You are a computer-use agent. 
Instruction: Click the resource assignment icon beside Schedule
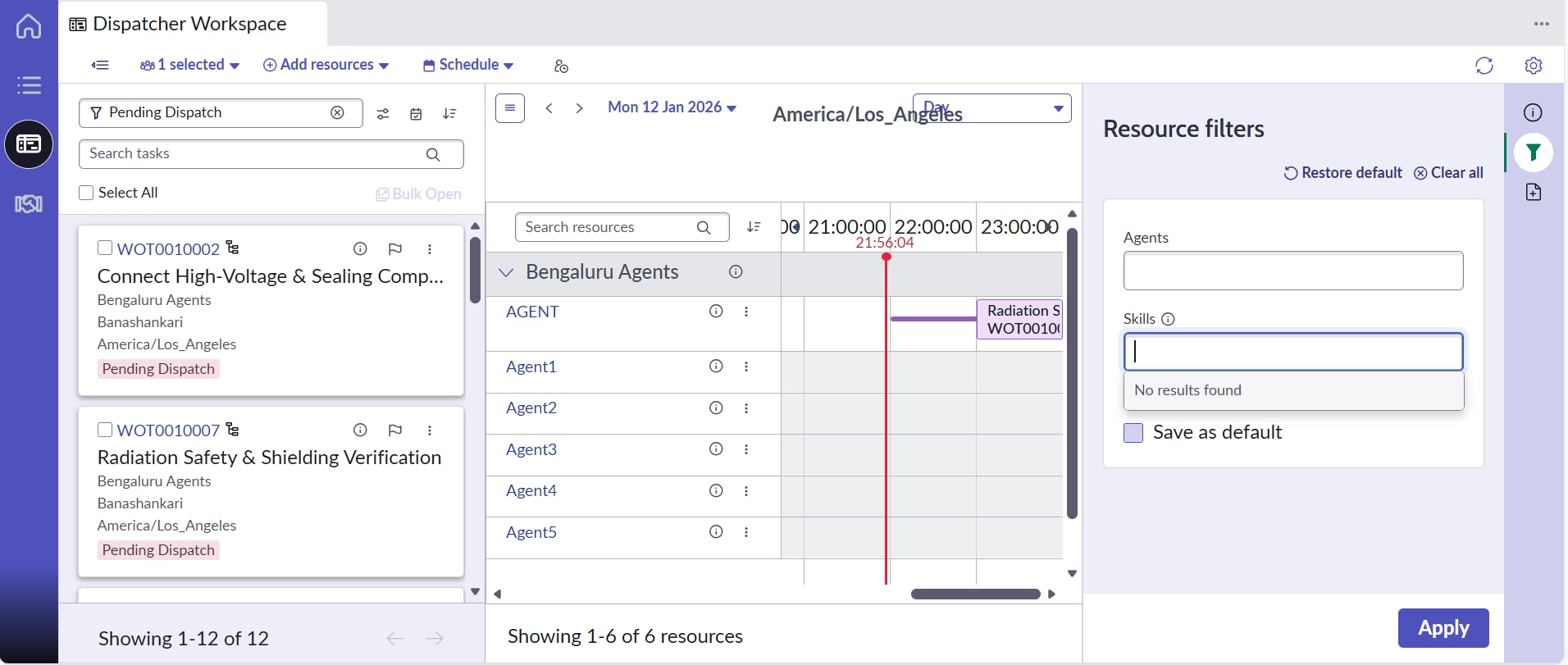click(561, 66)
